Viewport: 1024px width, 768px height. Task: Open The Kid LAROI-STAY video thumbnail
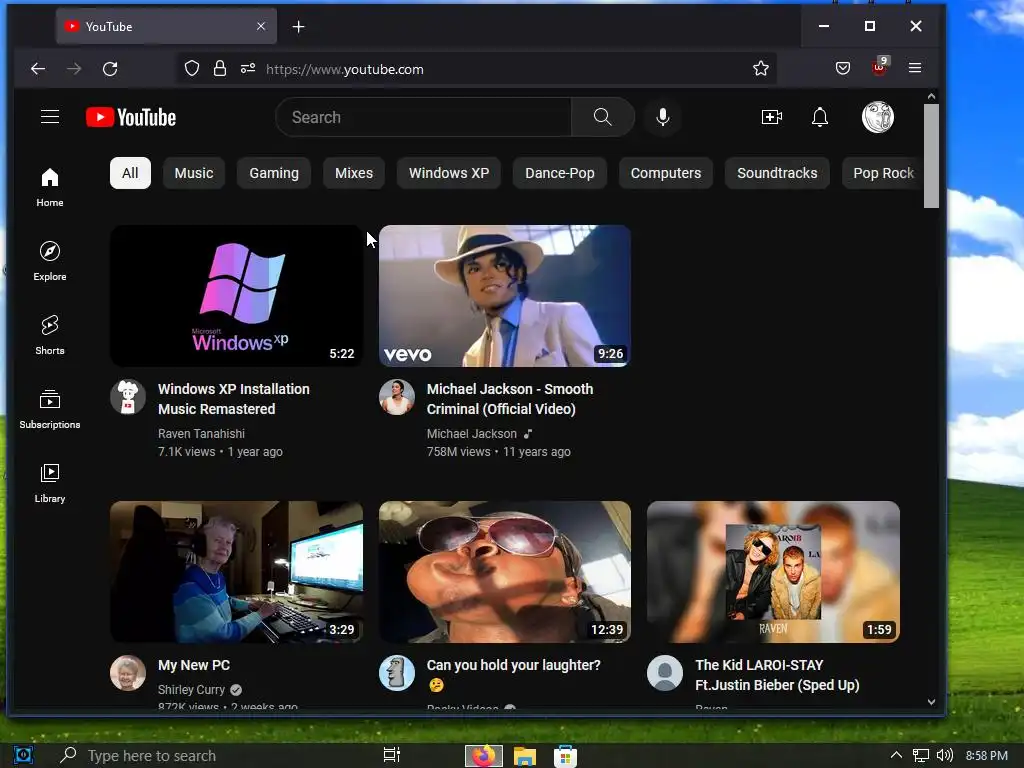(773, 571)
